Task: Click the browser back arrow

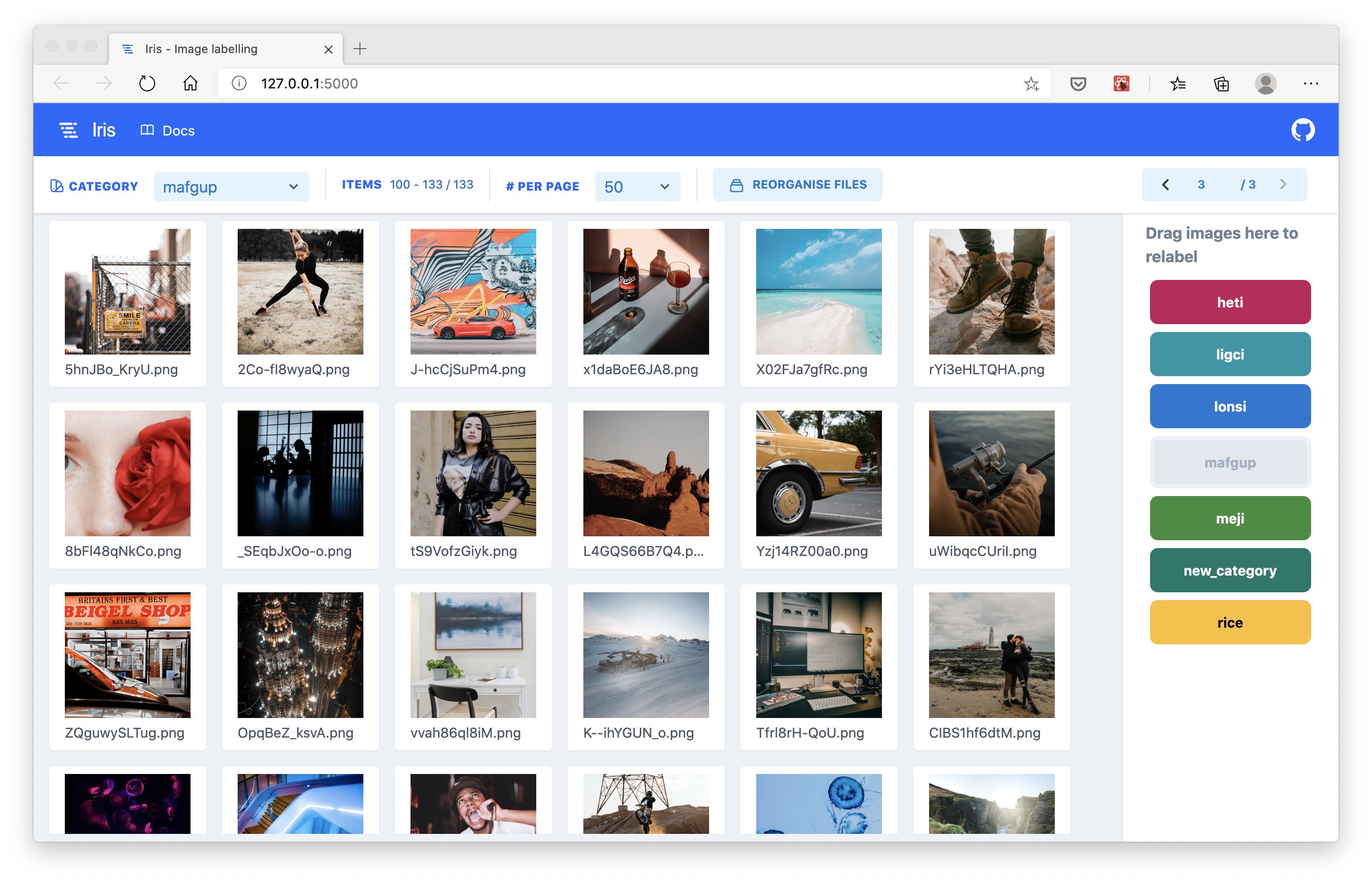Action: [x=61, y=83]
